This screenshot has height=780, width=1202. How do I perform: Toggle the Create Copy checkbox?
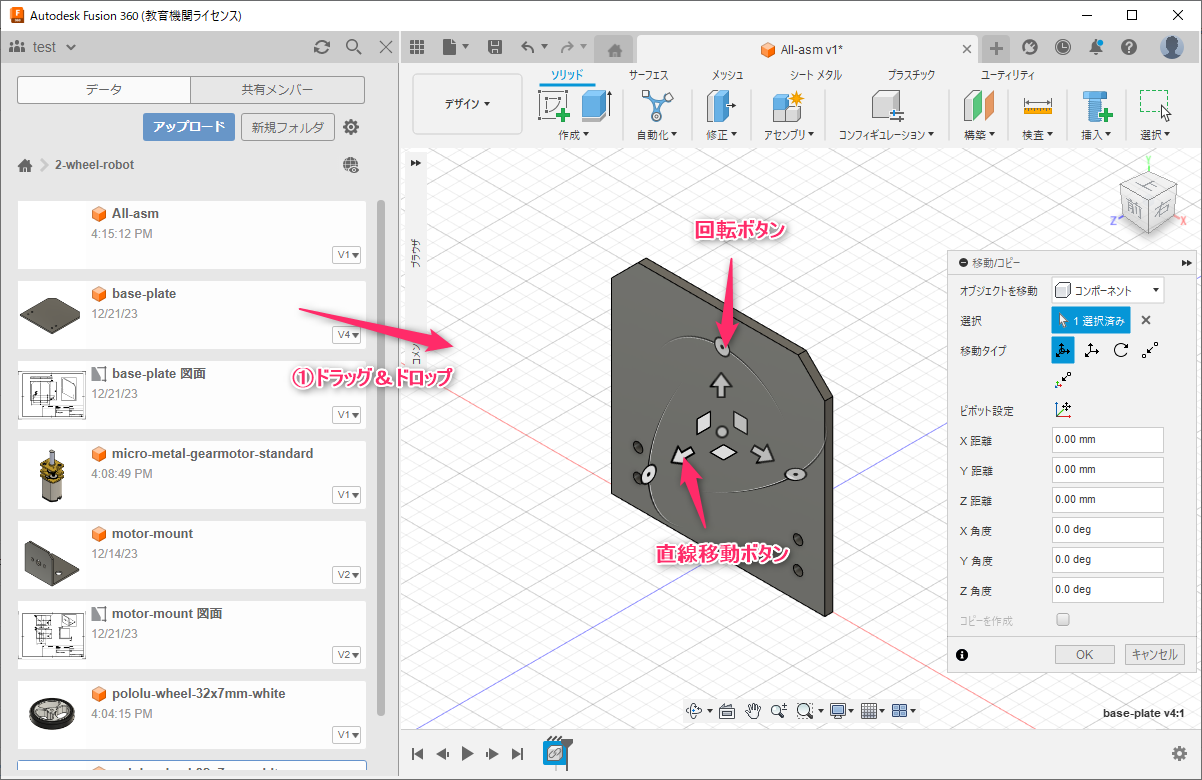1063,620
